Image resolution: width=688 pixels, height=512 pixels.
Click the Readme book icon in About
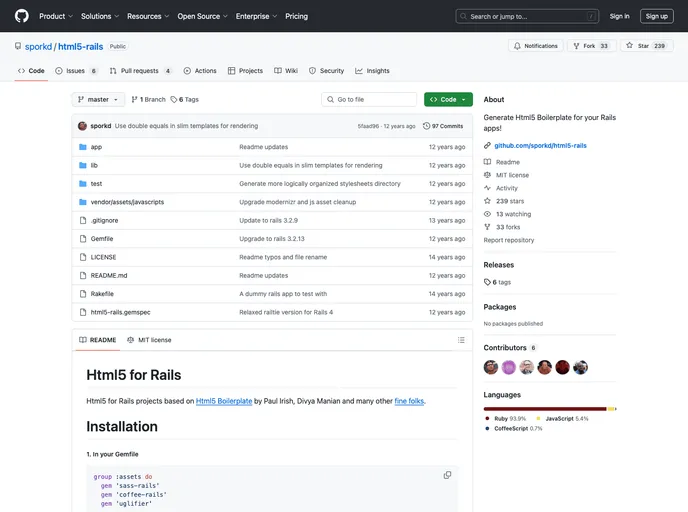[487, 162]
